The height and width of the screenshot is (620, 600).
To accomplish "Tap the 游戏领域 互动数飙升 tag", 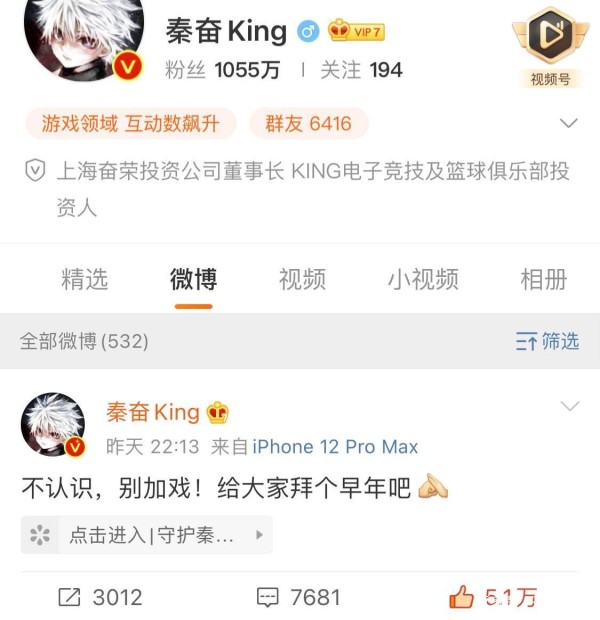I will (x=131, y=123).
